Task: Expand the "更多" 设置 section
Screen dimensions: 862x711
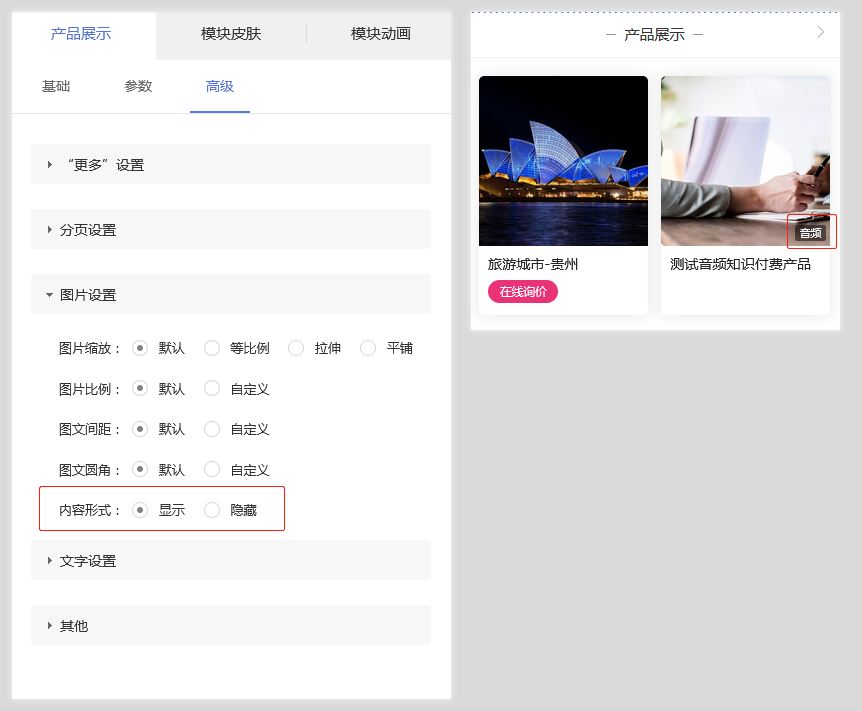Action: (231, 164)
